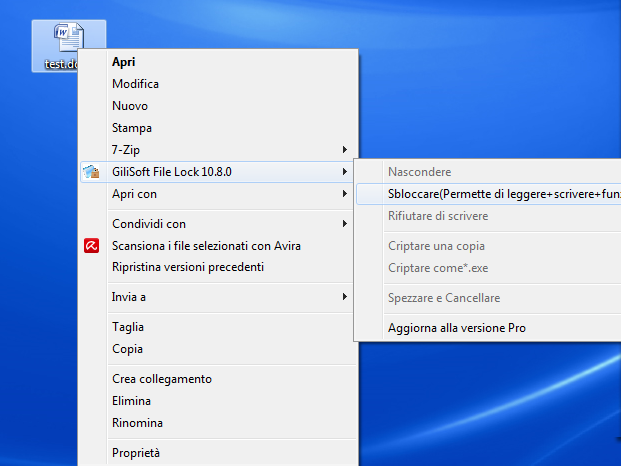Open the GiliSoft File Lock 10.8.0 entry
This screenshot has width=621, height=466.
coord(216,172)
